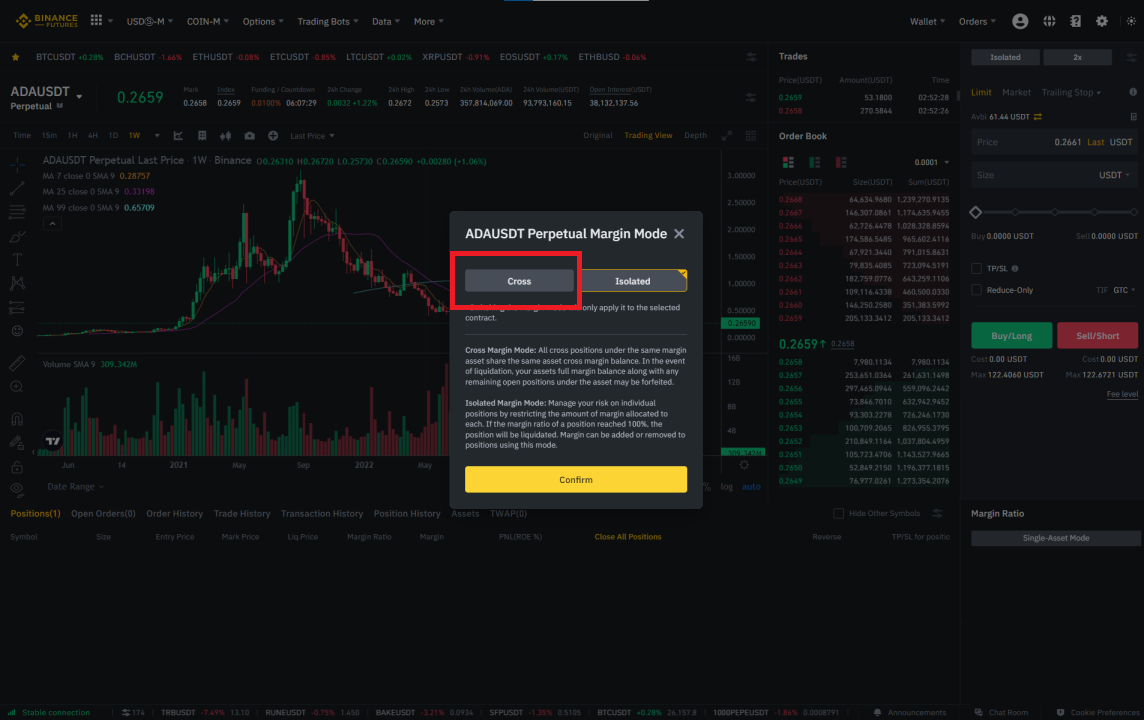Click the order size slider handle

point(975,212)
